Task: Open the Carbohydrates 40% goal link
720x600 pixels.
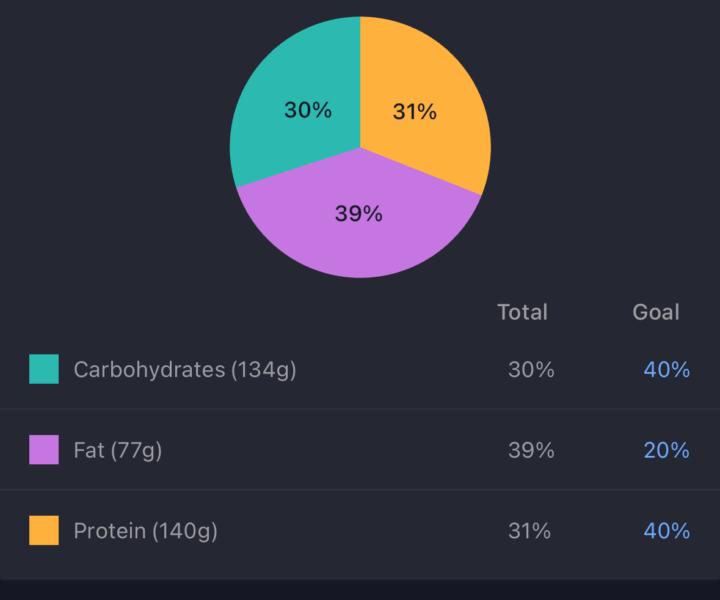Action: pyautogui.click(x=666, y=370)
